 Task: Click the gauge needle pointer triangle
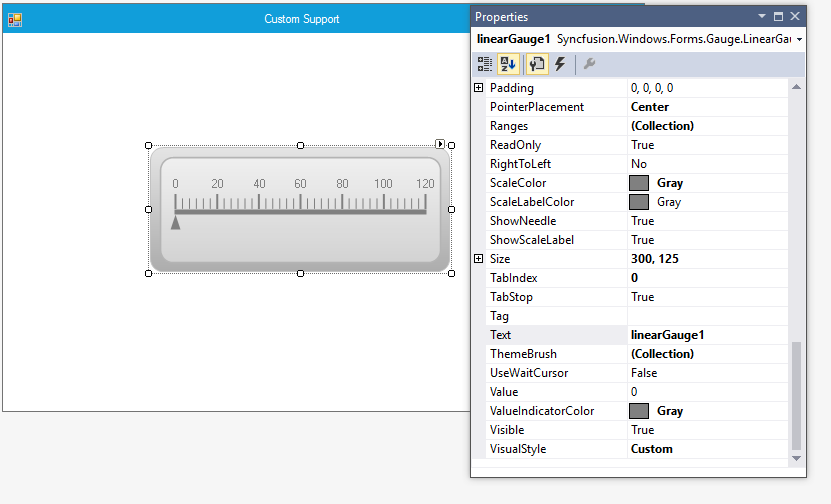pos(175,222)
